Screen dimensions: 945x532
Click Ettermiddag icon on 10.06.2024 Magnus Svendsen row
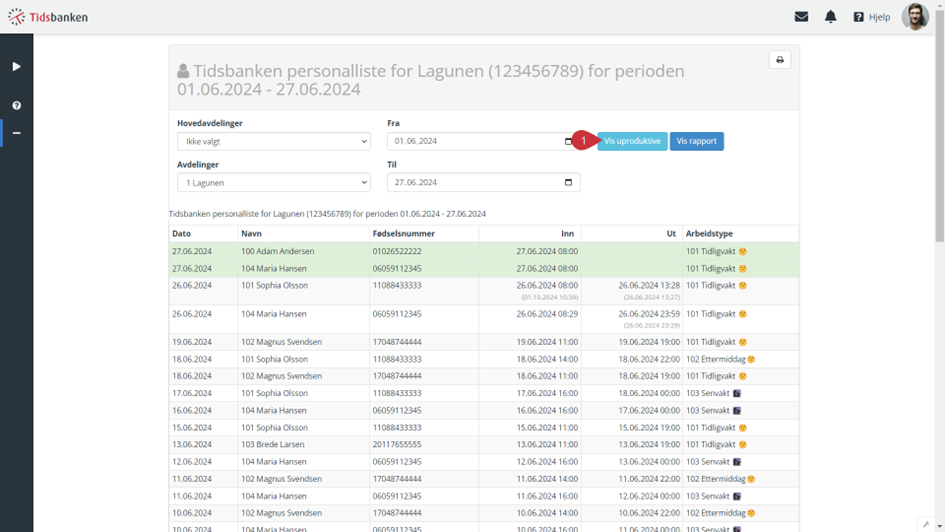[x=751, y=513]
